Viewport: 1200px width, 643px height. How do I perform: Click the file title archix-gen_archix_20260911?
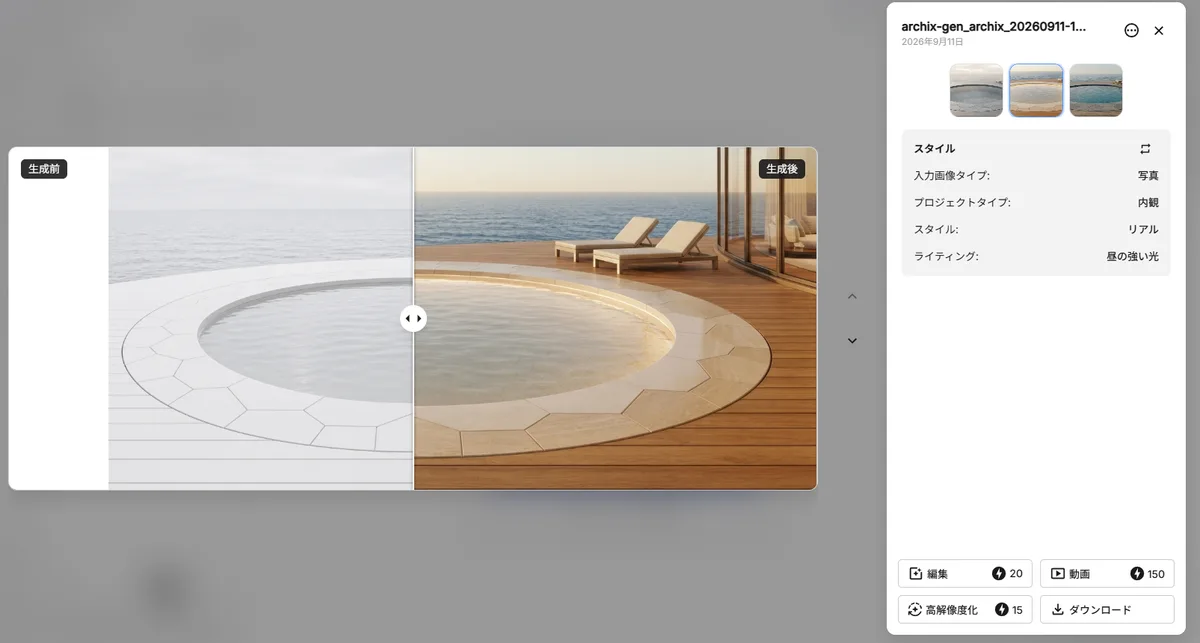point(993,27)
